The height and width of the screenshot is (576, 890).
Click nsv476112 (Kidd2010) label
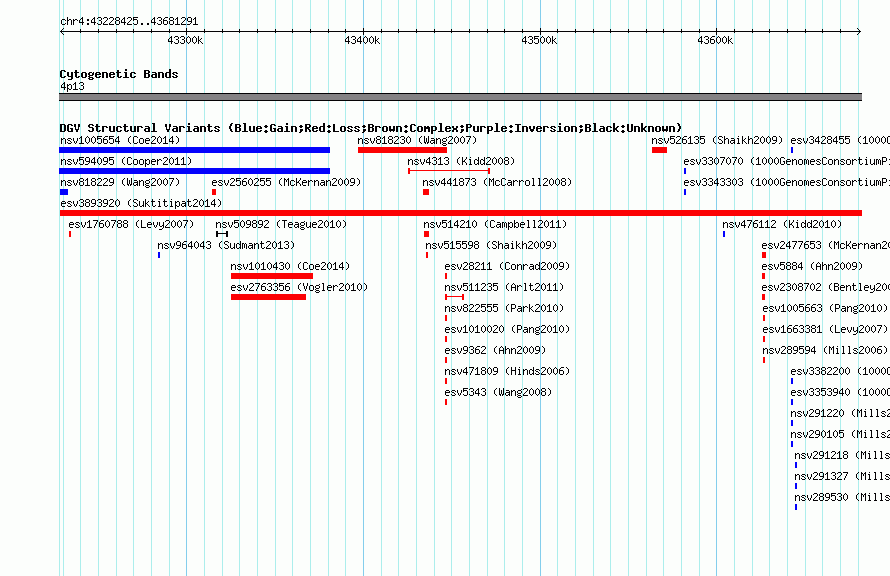tap(782, 224)
